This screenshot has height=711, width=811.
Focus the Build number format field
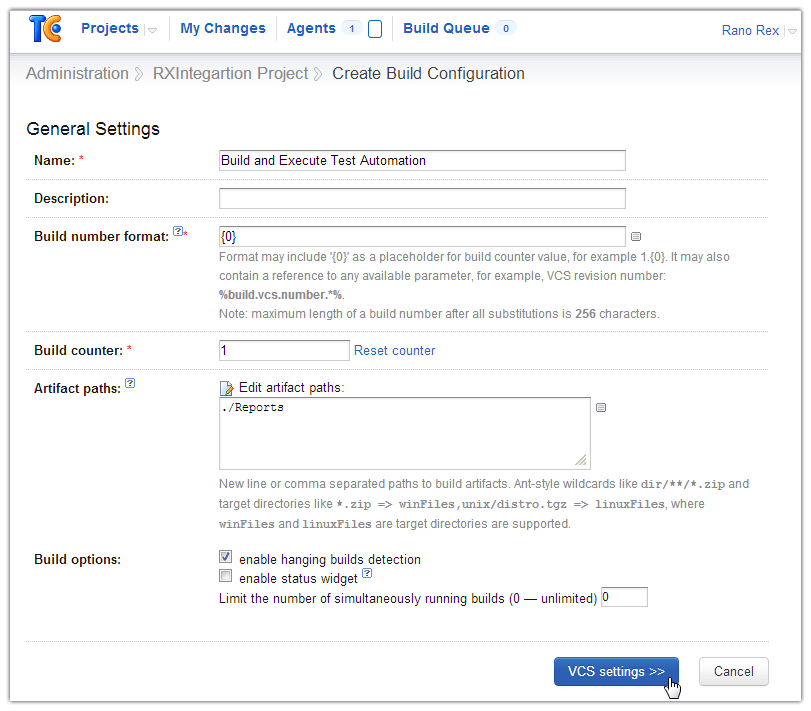coord(422,236)
